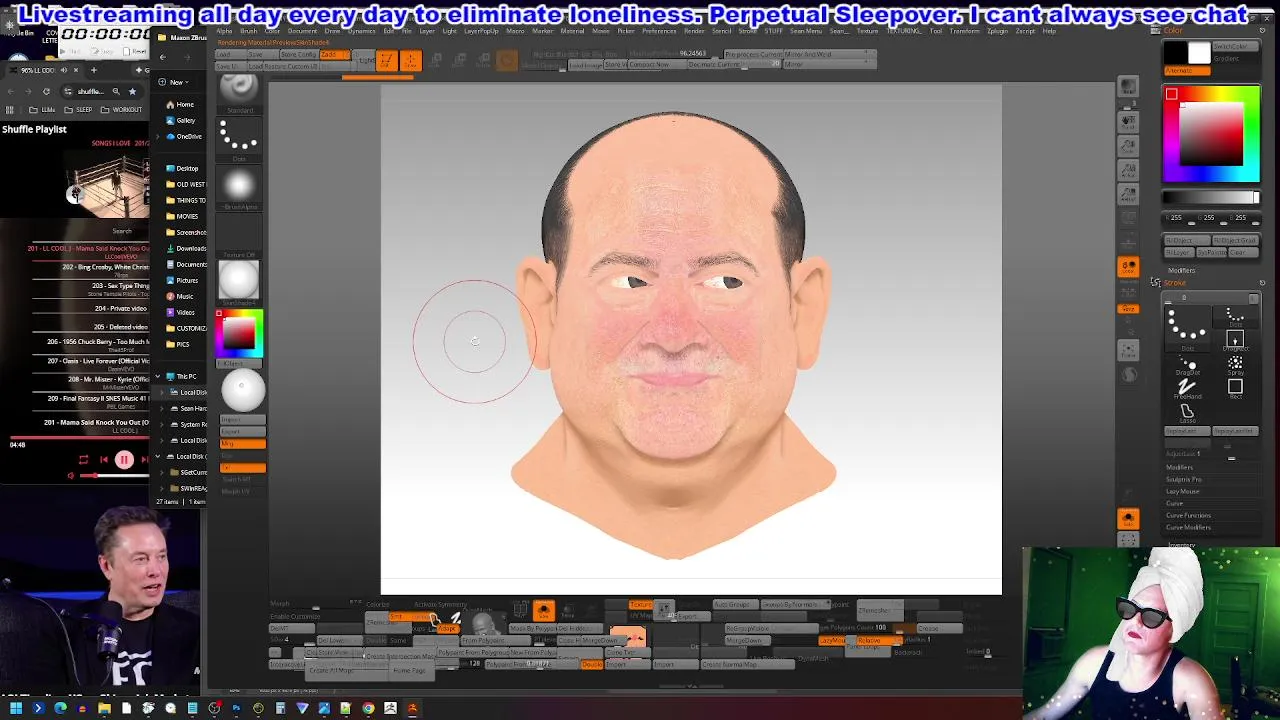Open the Brush menu

coord(248,31)
